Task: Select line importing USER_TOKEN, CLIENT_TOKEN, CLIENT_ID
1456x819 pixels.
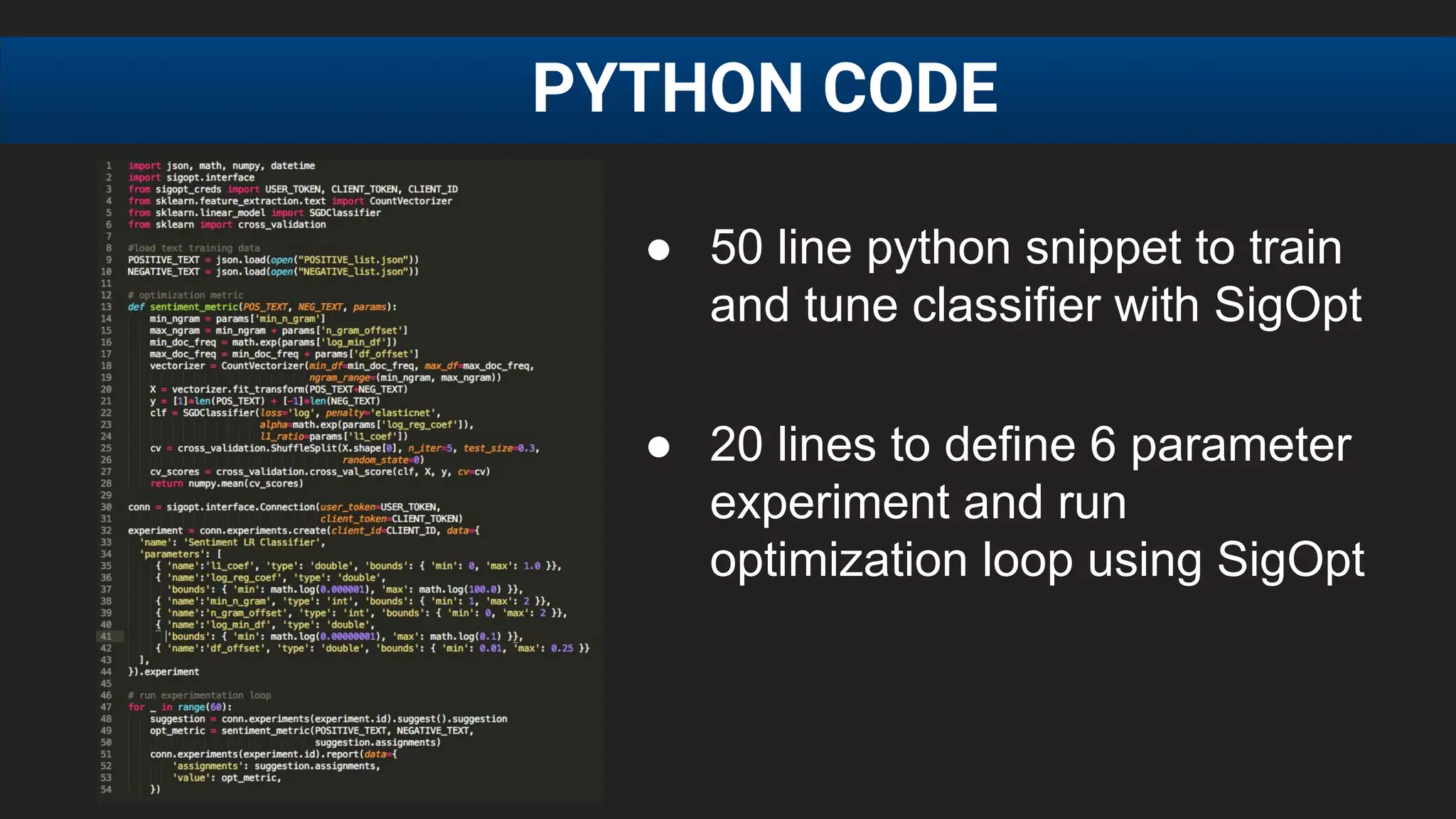Action: pos(293,189)
